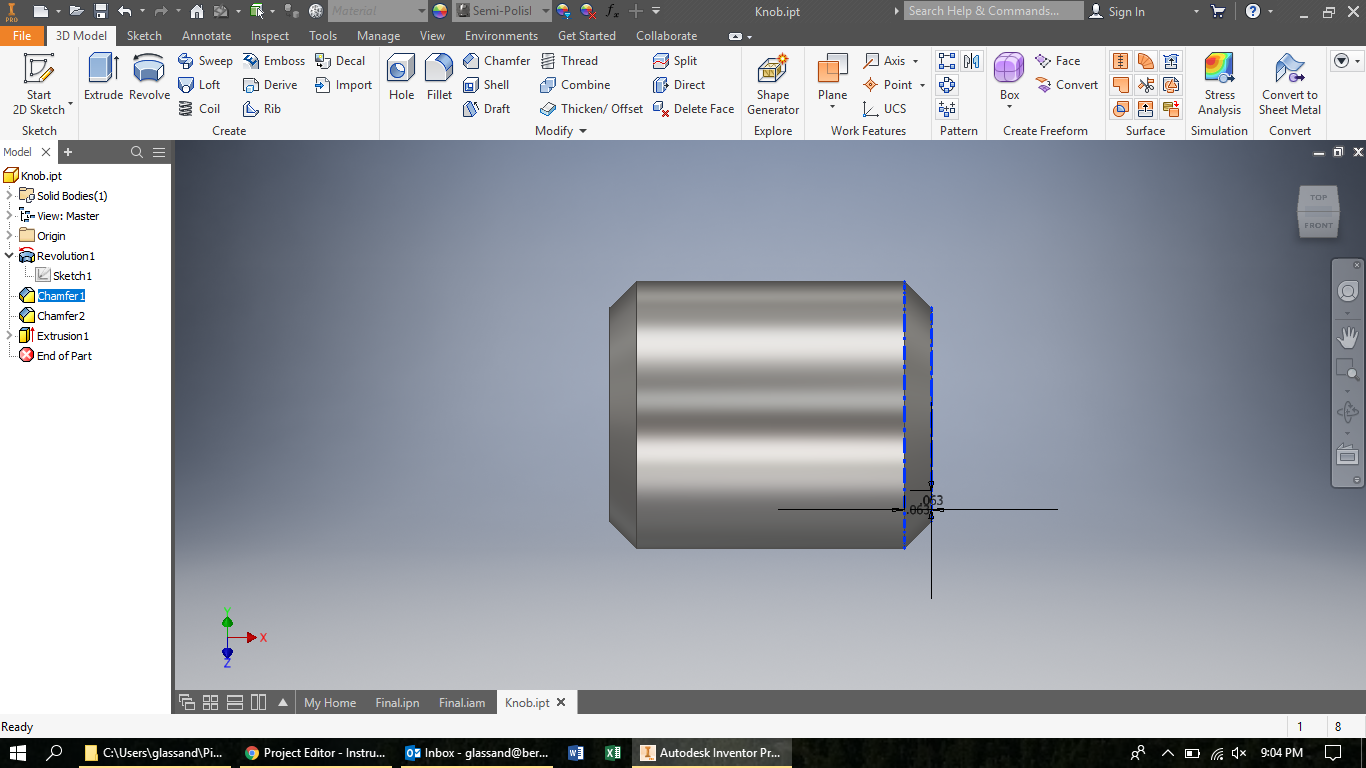Click Sign In
1366x768 pixels.
coord(1126,11)
